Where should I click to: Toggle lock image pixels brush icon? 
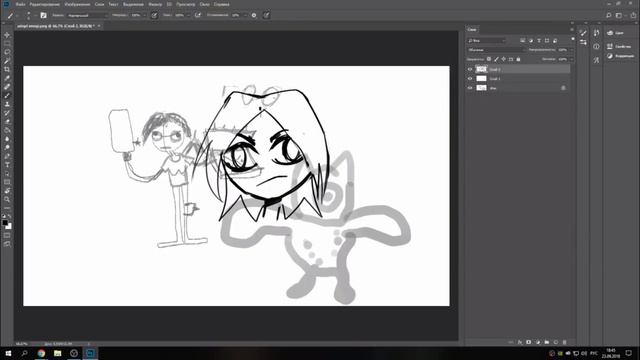pyautogui.click(x=496, y=59)
